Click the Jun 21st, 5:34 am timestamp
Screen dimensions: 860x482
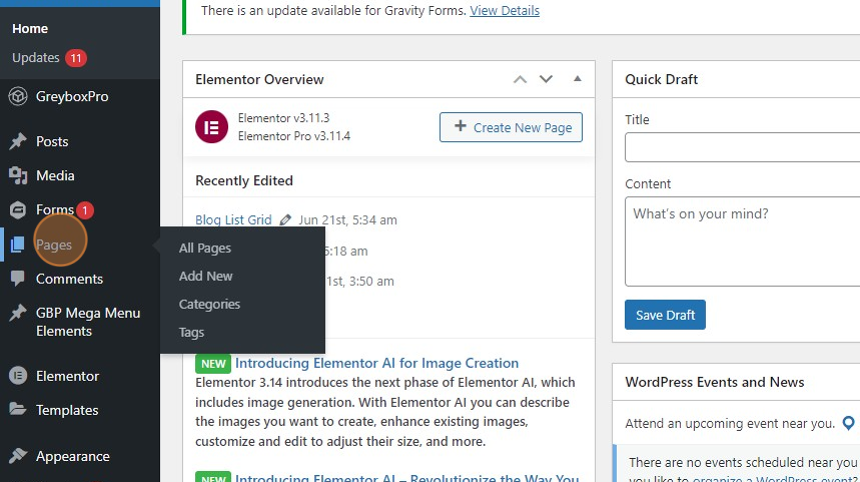[x=348, y=220]
